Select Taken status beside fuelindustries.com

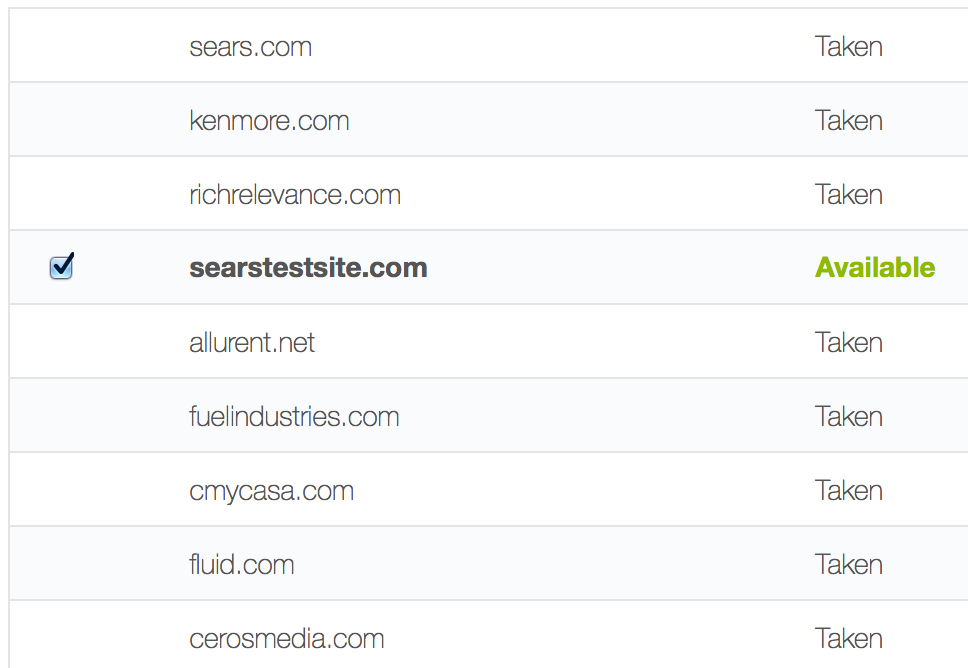click(x=848, y=417)
